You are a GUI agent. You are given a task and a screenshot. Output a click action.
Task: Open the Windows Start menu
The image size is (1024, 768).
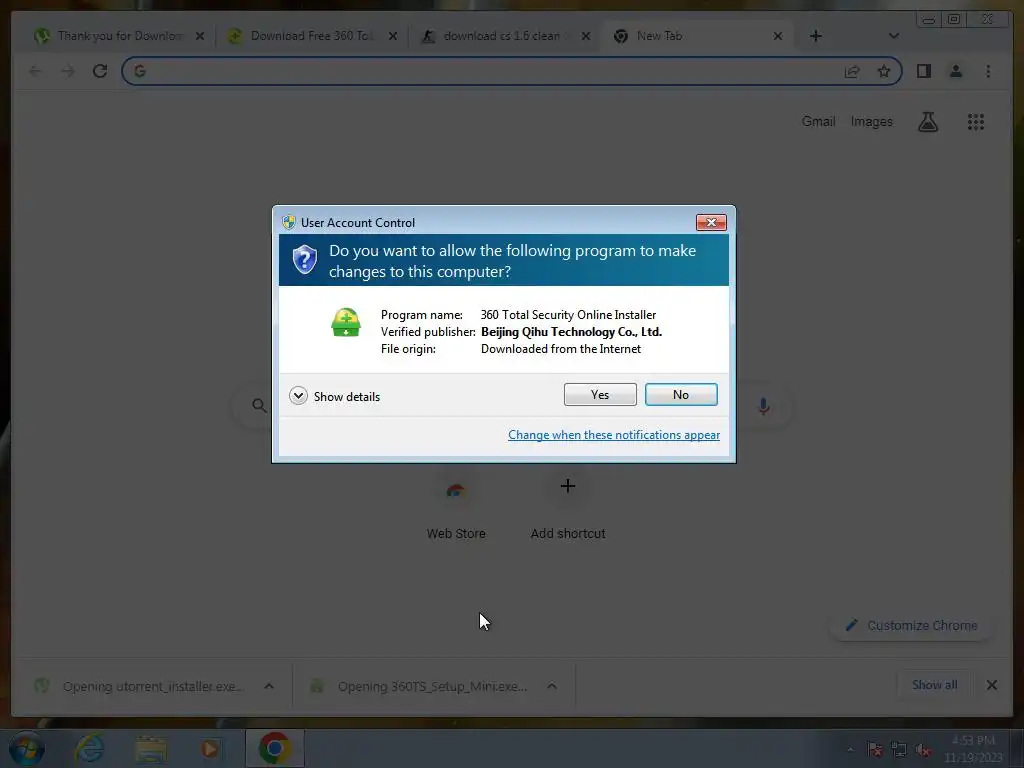tap(26, 748)
